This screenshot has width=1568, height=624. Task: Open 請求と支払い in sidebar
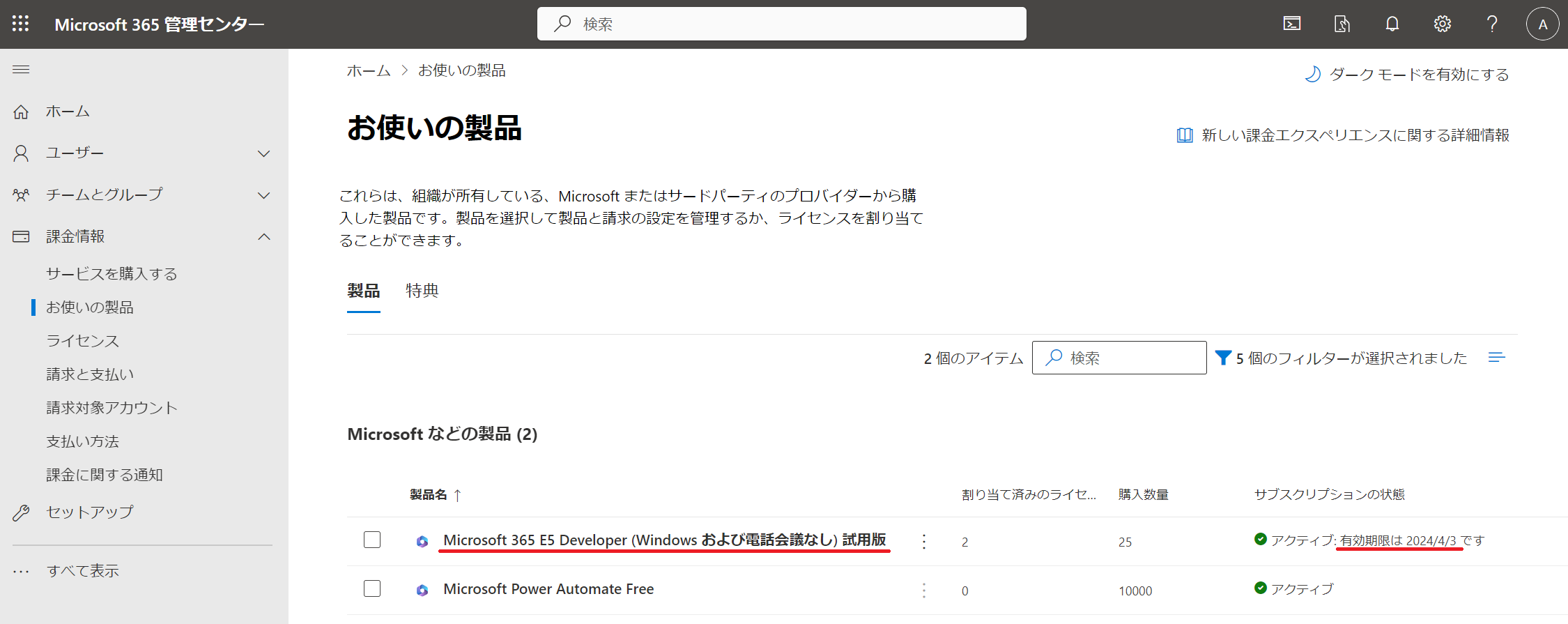pyautogui.click(x=90, y=374)
